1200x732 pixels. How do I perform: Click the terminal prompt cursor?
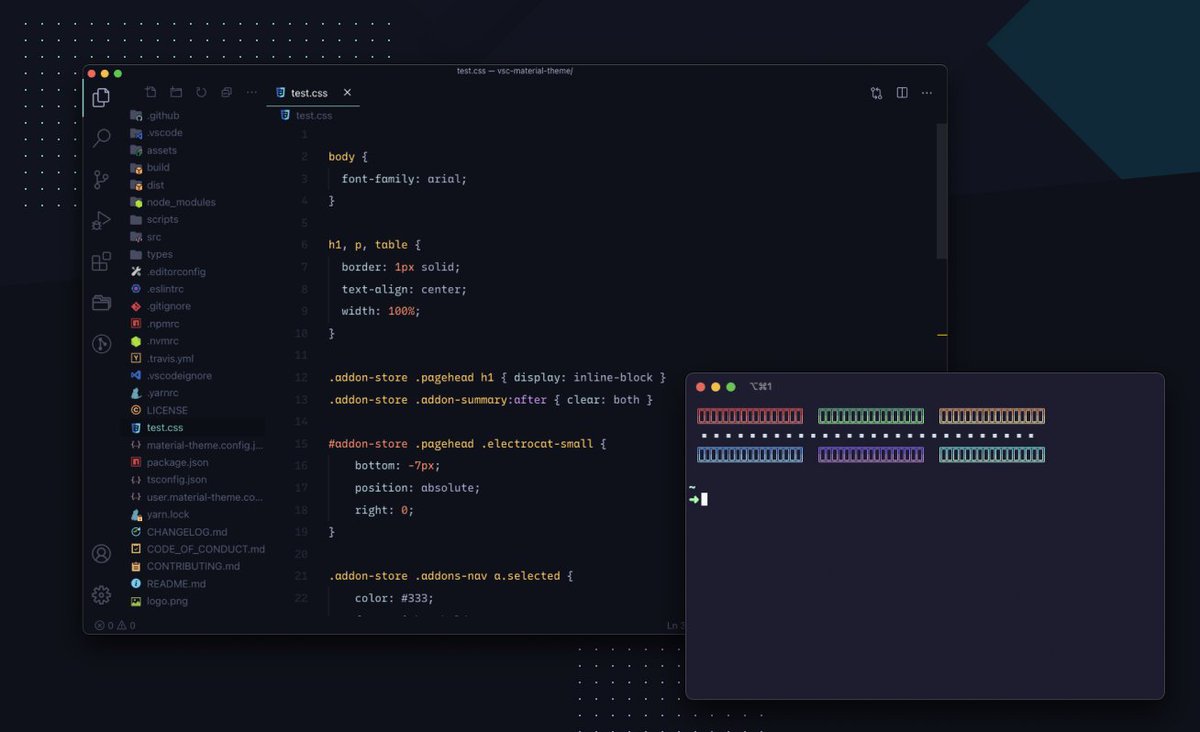pos(704,499)
